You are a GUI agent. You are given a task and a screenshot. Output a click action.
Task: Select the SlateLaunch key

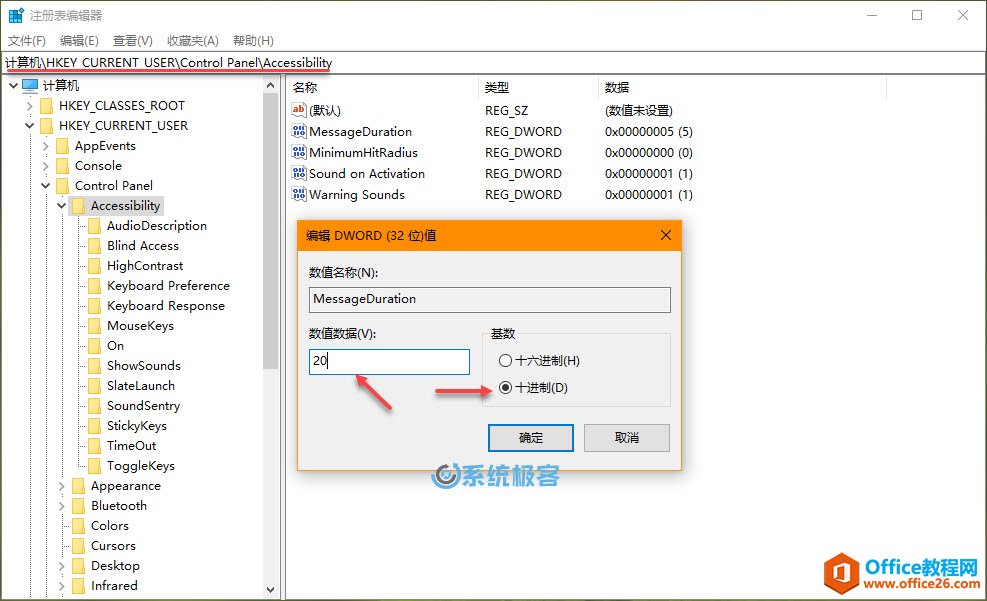[x=141, y=386]
